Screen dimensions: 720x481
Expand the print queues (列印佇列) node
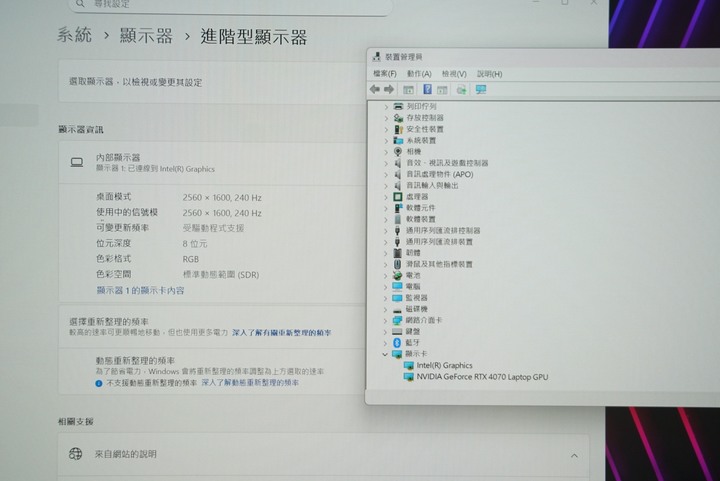(x=386, y=106)
